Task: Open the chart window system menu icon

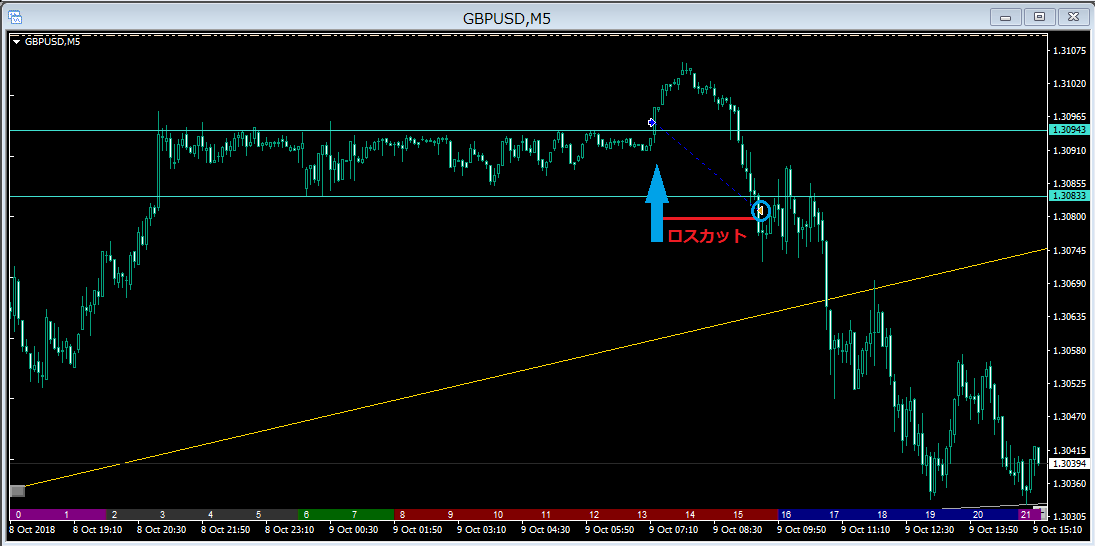Action: (15, 17)
